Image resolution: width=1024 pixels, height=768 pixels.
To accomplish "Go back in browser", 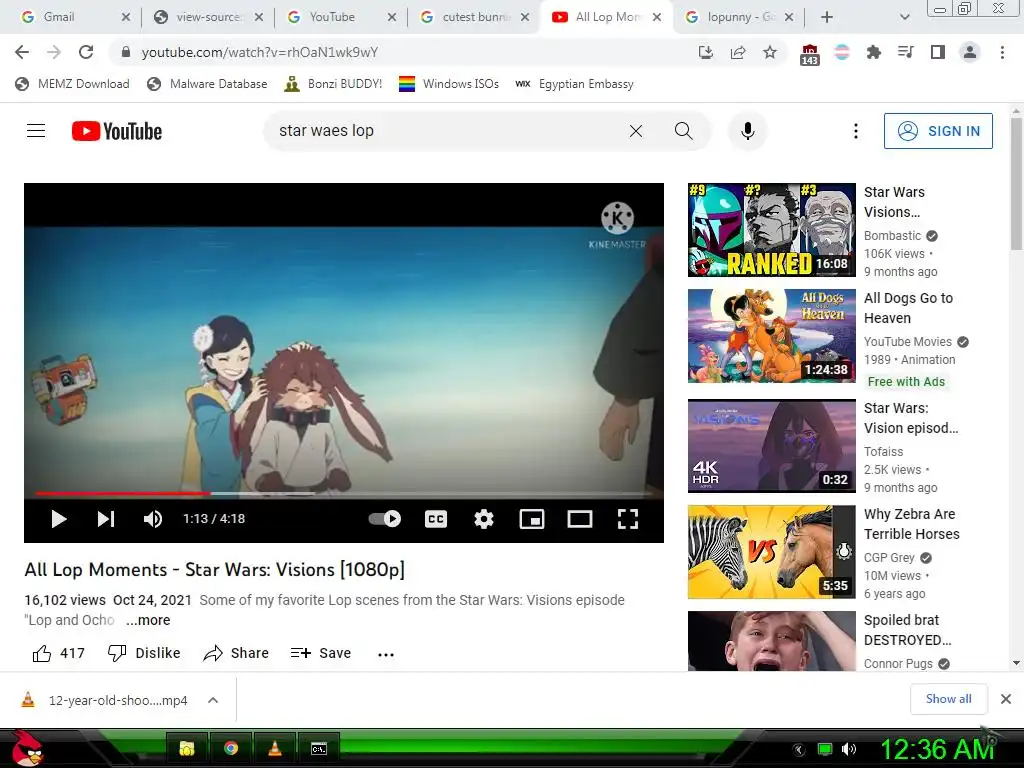I will point(22,52).
